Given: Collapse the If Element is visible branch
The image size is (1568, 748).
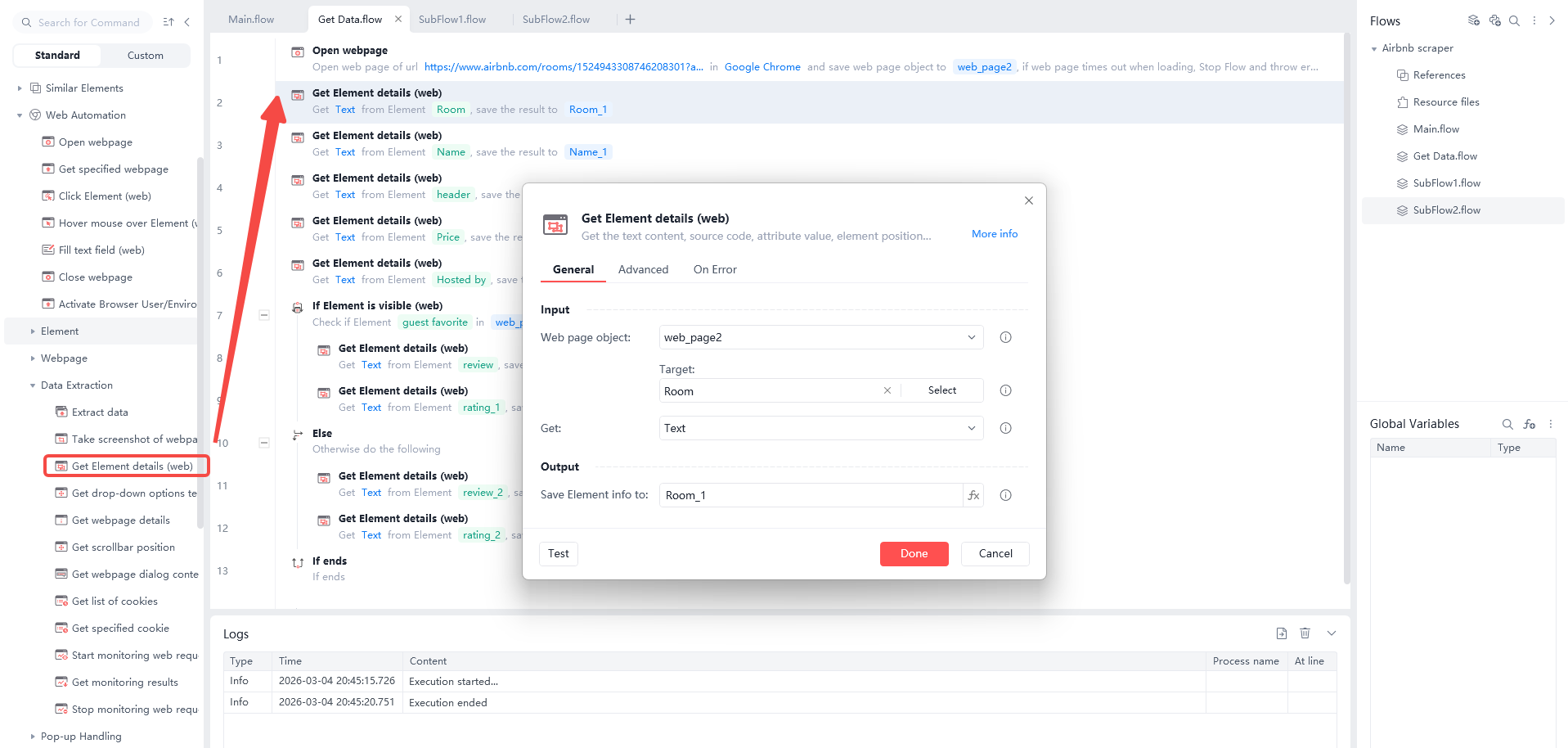Looking at the screenshot, I should point(263,315).
